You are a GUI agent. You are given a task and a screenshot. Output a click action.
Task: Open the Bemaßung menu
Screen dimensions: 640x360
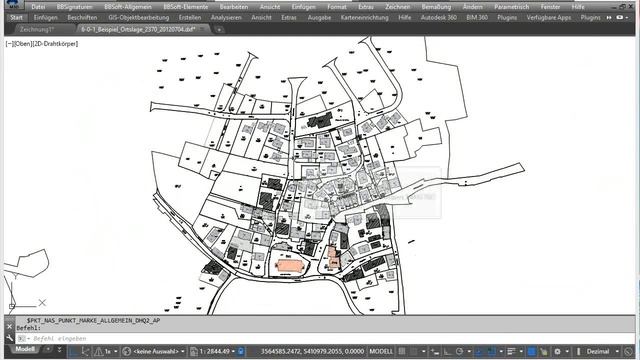[x=436, y=7]
